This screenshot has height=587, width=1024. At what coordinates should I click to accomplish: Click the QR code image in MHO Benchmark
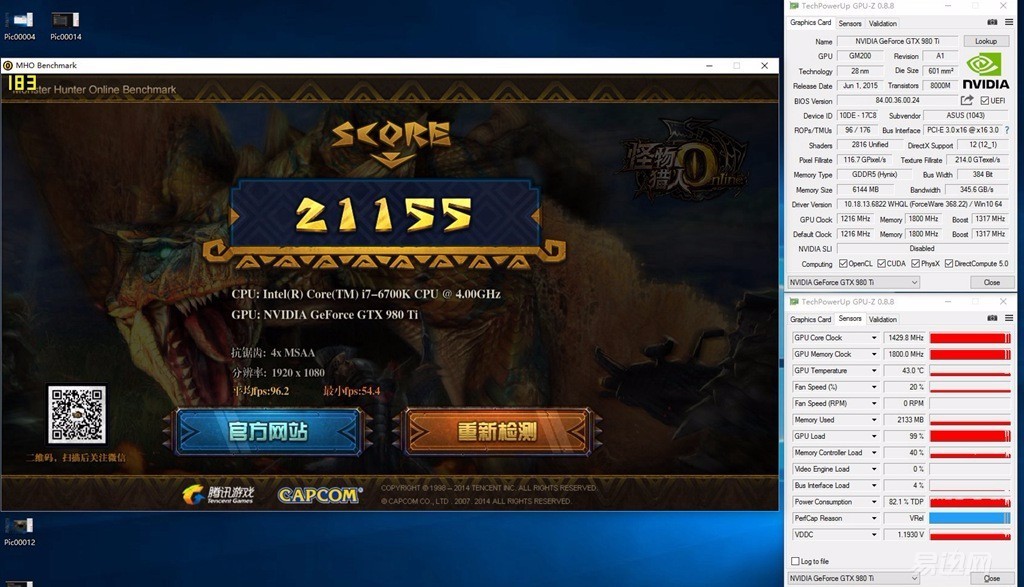[x=76, y=415]
